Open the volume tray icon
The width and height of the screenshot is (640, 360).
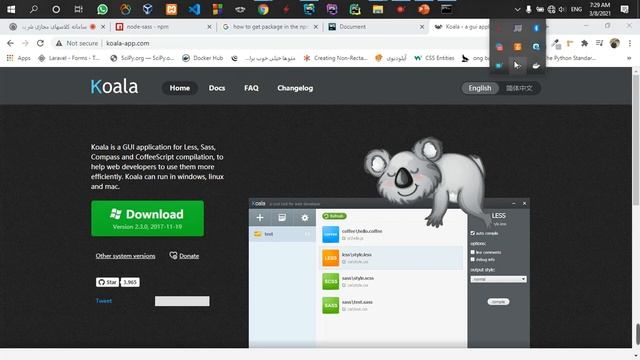(x=562, y=9)
